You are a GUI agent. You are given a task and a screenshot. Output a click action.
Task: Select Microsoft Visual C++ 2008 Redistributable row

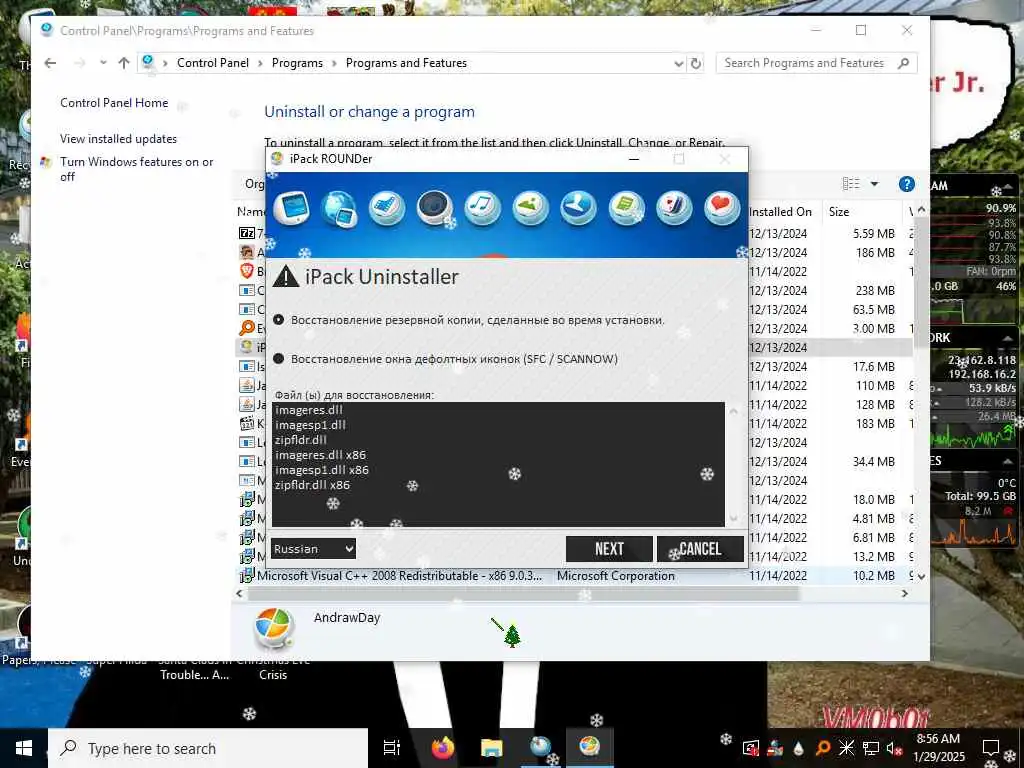click(x=575, y=576)
